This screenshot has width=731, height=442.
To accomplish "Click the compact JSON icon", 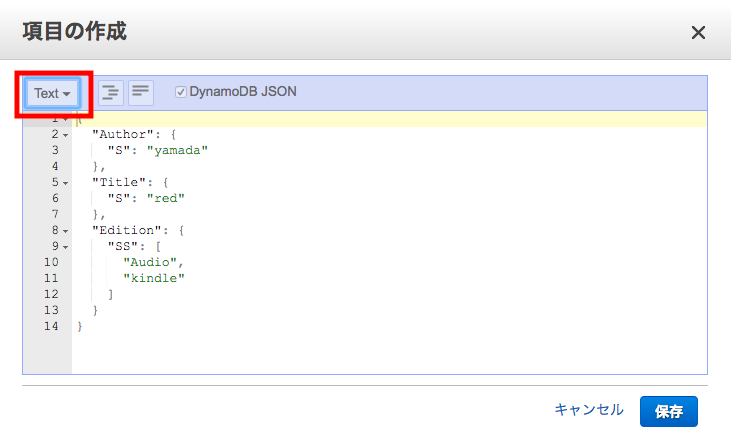I will (x=141, y=92).
